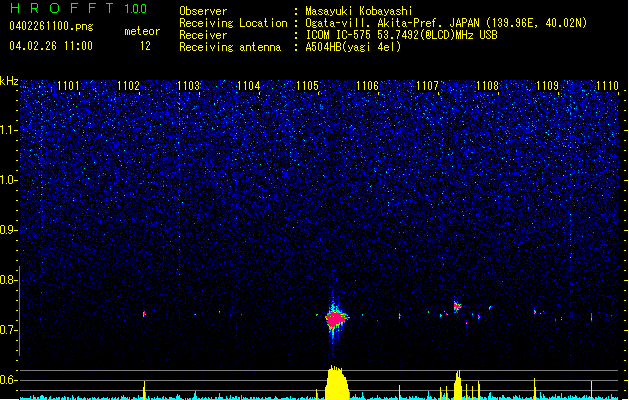
Task: Click the 1108 time marker
Action: pyautogui.click(x=487, y=86)
